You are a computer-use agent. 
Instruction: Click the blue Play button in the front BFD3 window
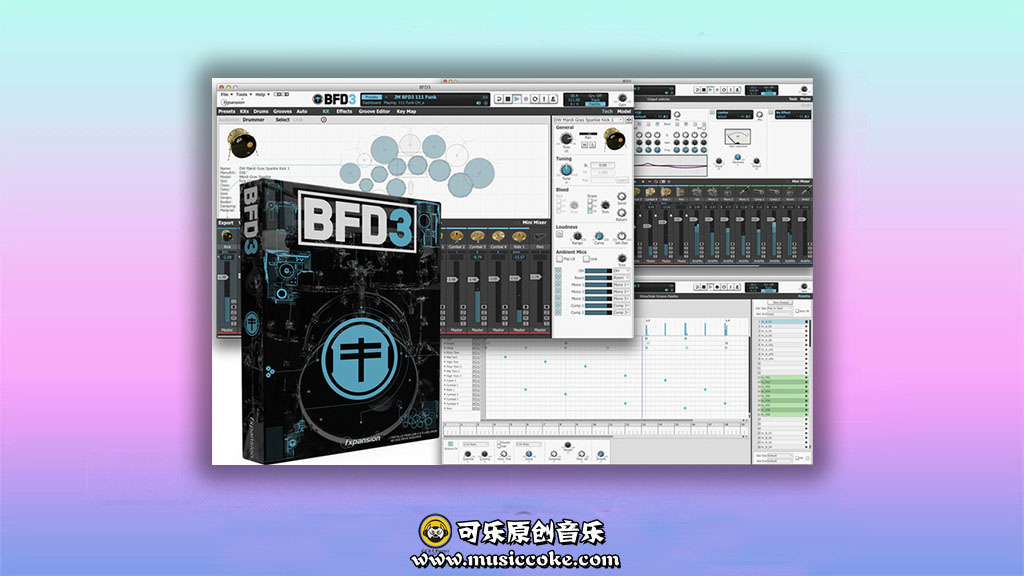click(x=517, y=99)
